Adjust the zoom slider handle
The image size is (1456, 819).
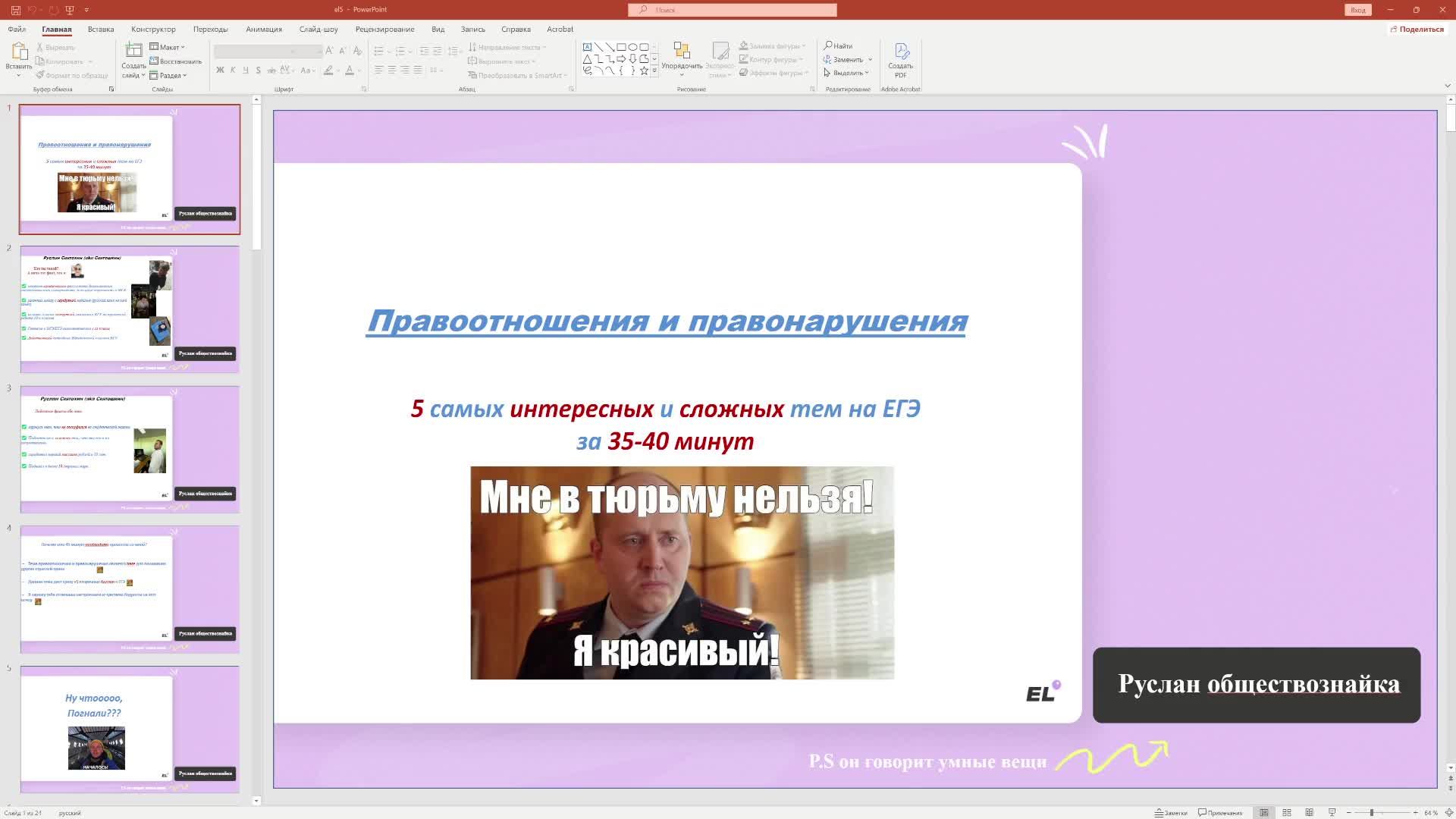1371,813
